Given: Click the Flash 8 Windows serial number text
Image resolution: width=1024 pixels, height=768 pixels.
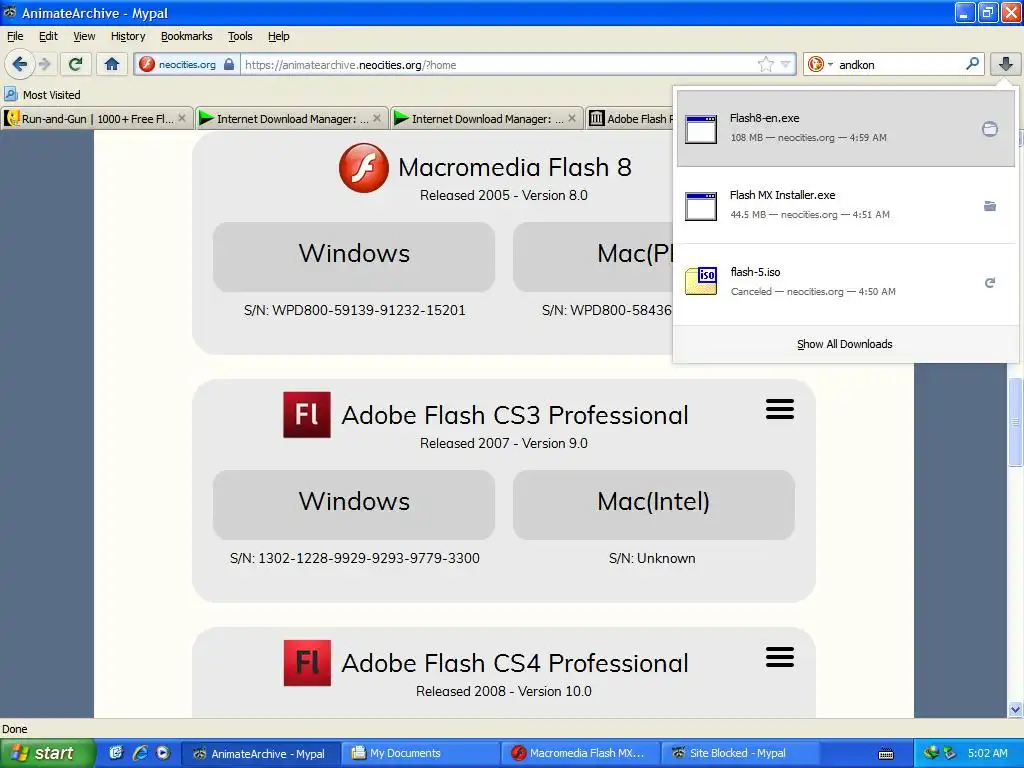Looking at the screenshot, I should [x=355, y=310].
